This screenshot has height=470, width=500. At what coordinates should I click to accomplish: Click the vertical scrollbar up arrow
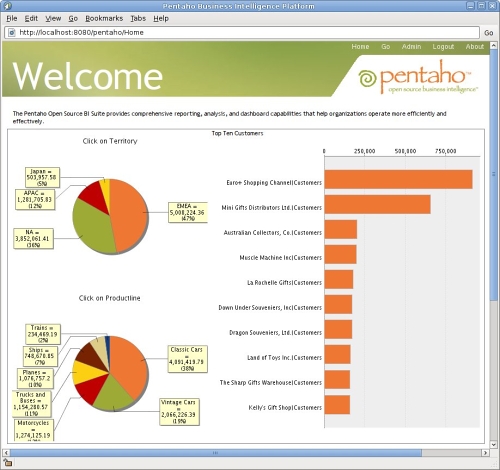(x=494, y=46)
